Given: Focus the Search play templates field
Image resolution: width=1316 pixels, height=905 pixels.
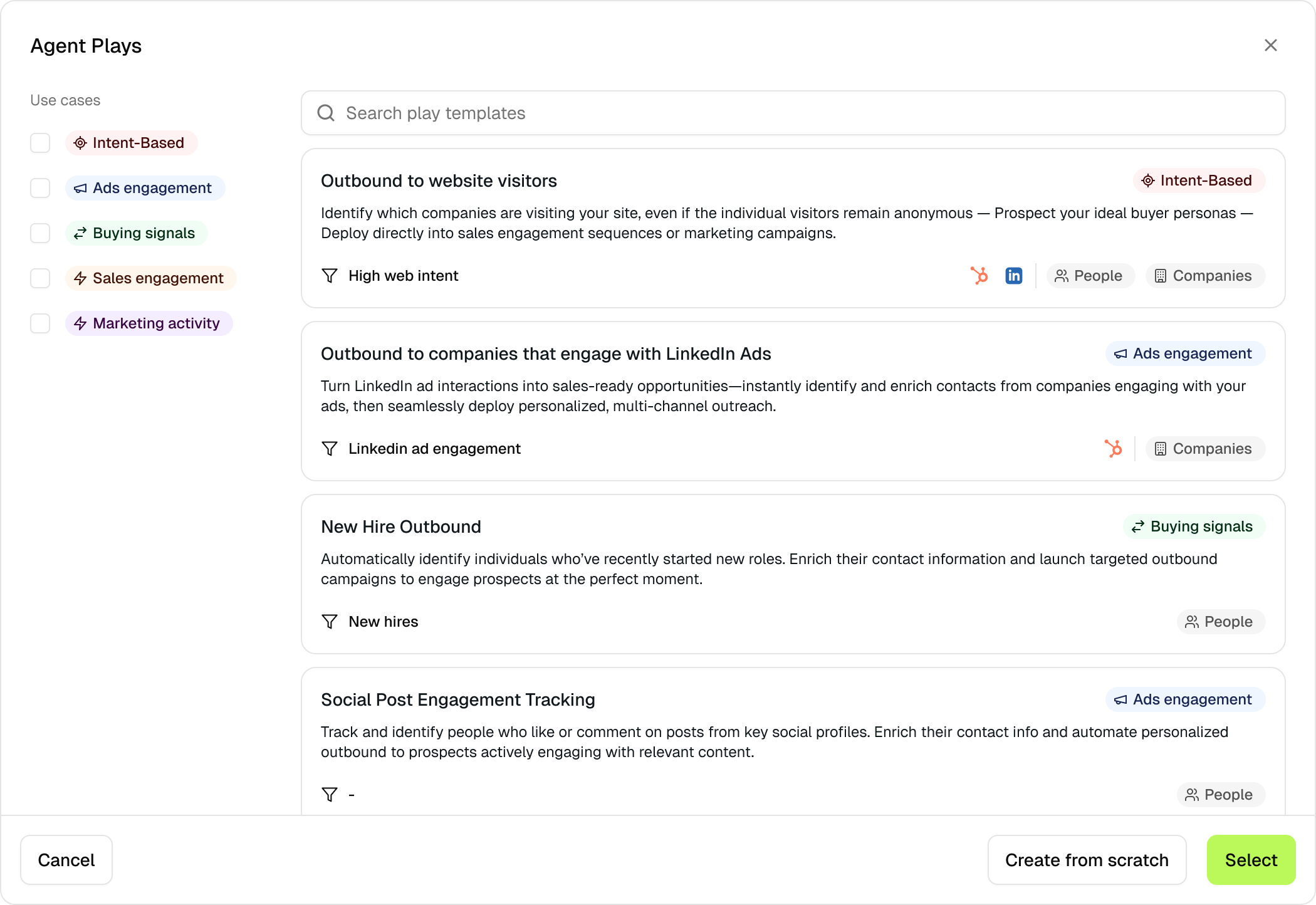Looking at the screenshot, I should point(802,113).
